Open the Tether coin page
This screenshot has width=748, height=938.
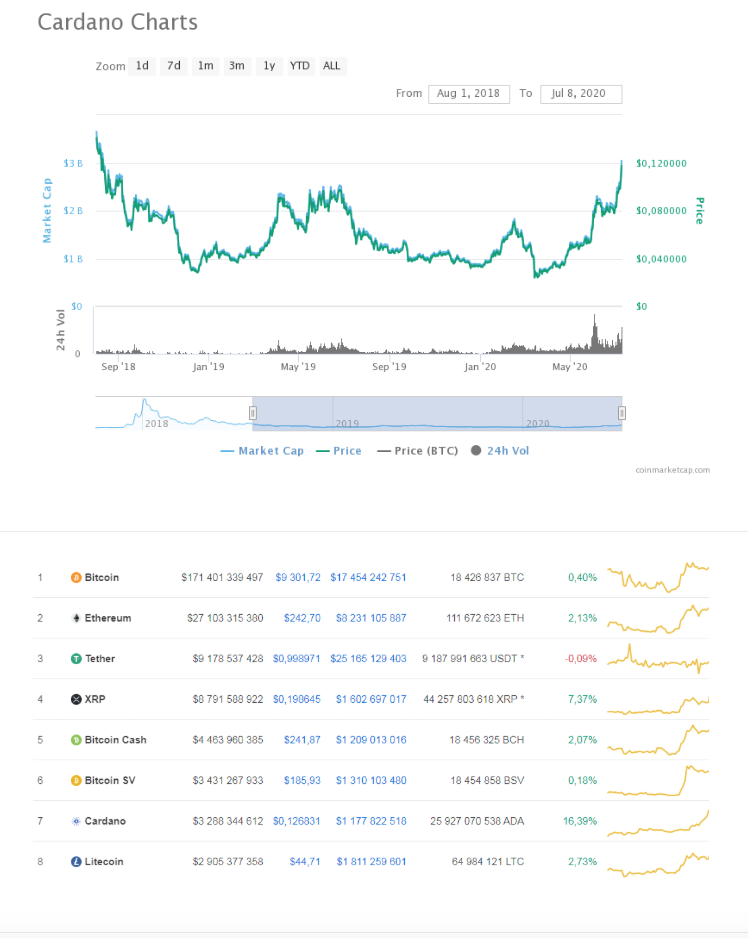coord(100,659)
